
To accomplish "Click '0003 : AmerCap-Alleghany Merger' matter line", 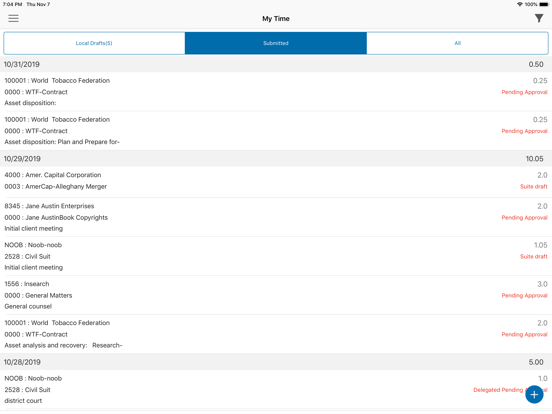I will pyautogui.click(x=56, y=187).
